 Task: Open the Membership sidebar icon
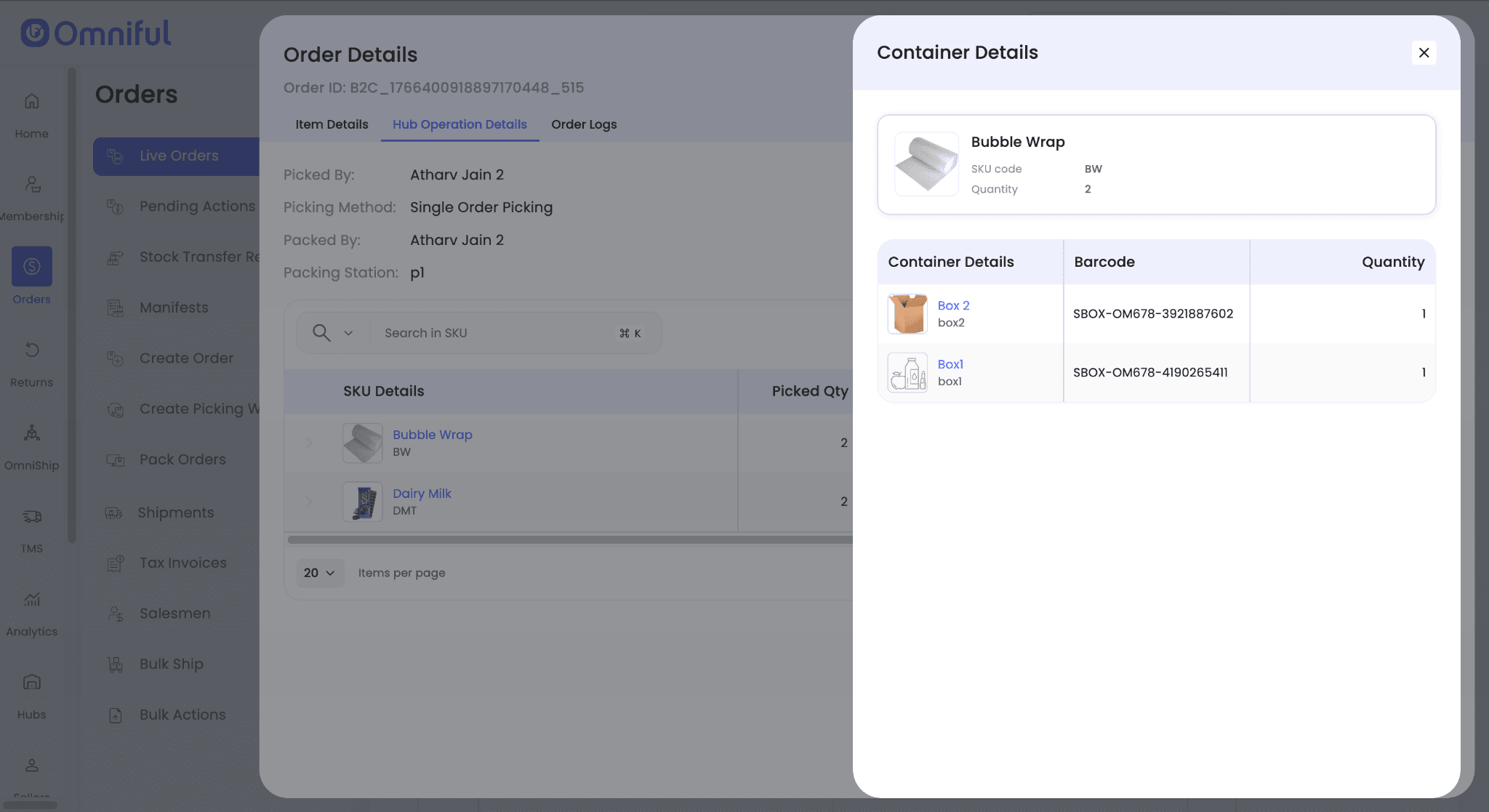click(31, 185)
